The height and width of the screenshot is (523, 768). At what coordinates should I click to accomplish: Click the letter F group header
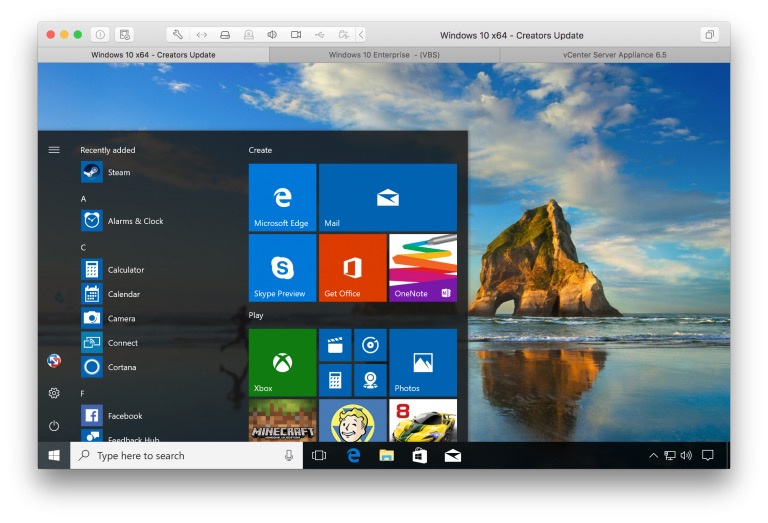coord(82,393)
